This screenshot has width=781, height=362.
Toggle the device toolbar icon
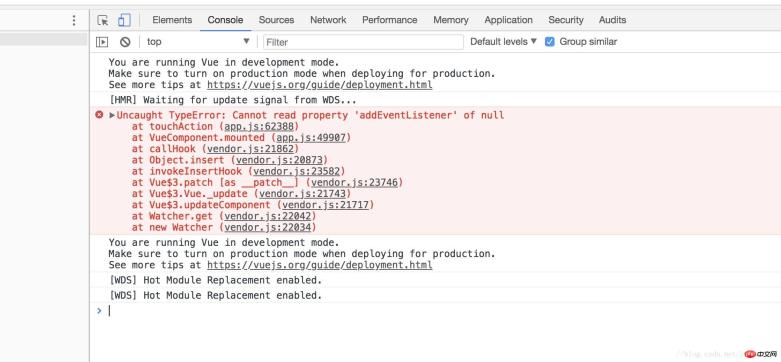(x=124, y=20)
